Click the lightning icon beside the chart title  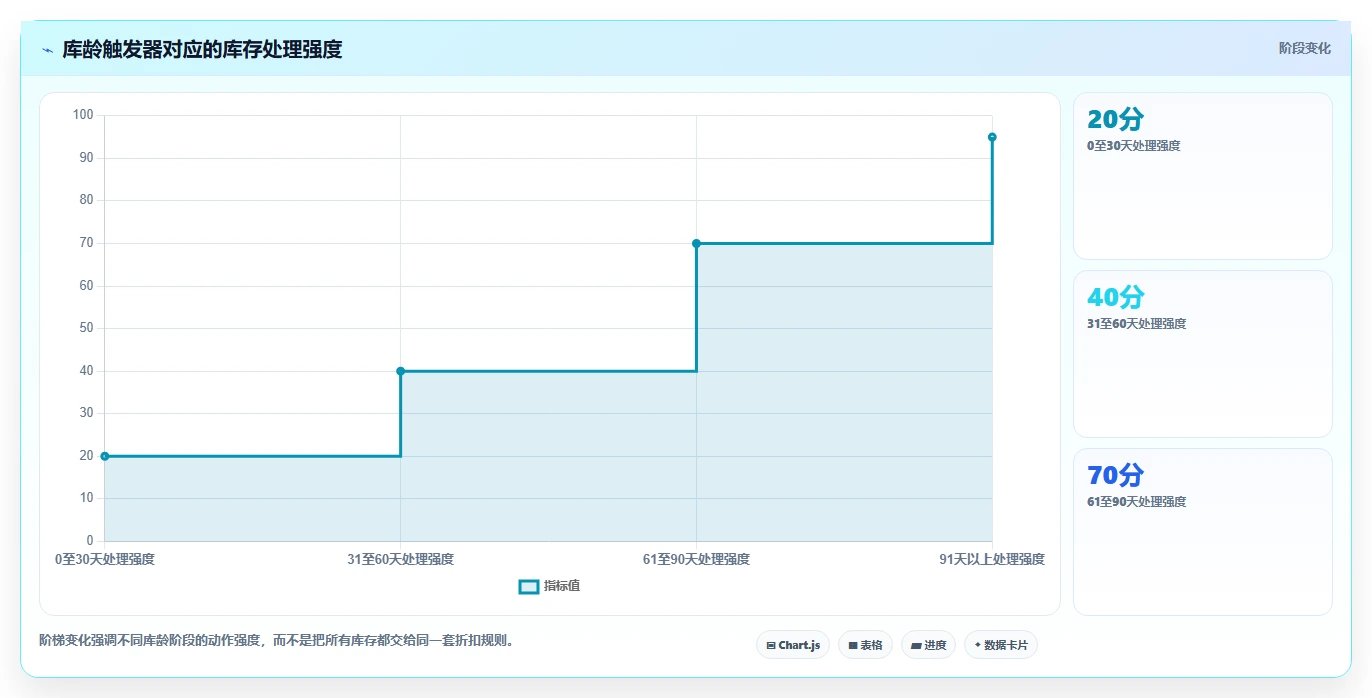tap(47, 50)
